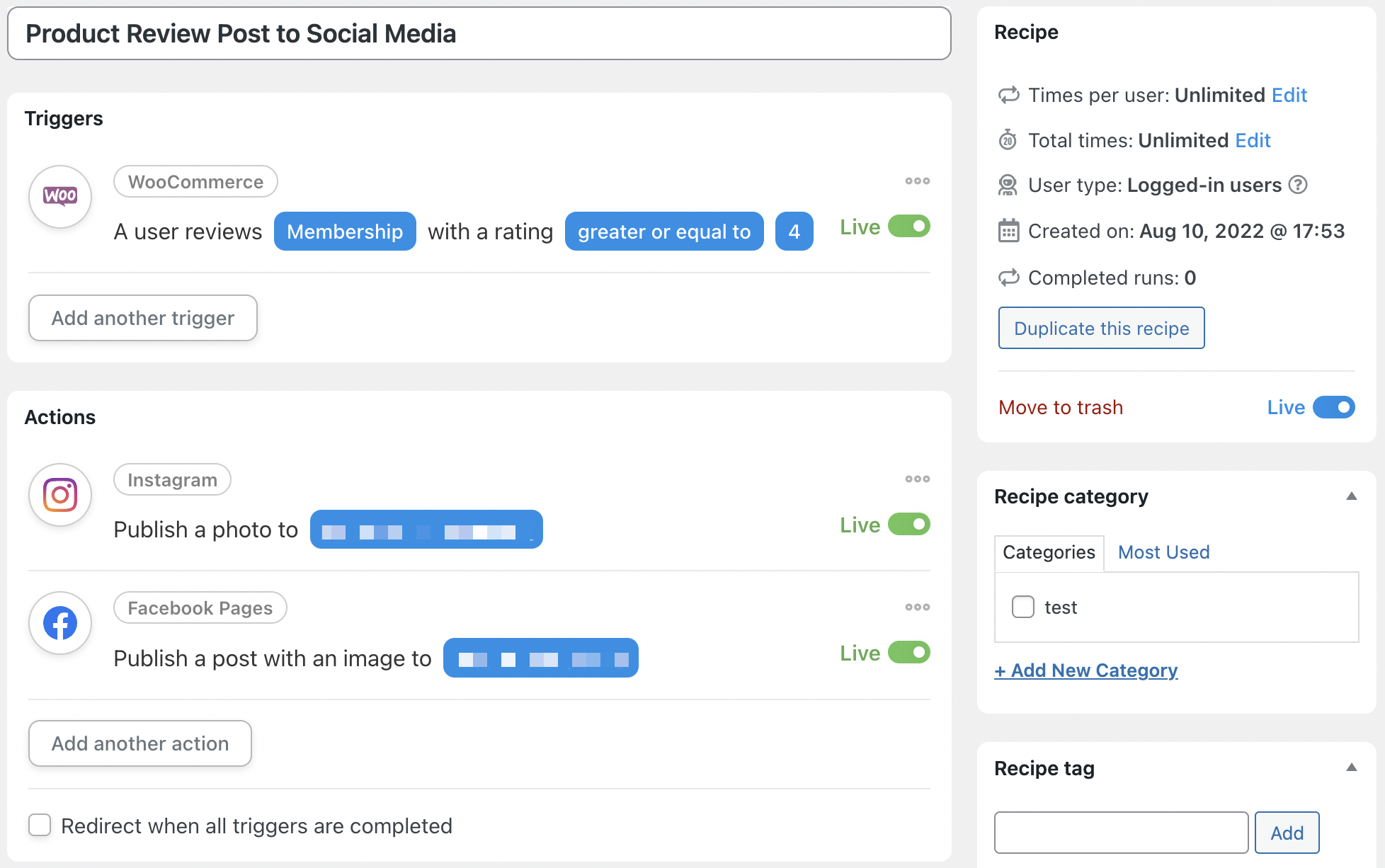Toggle the recipe Live switch in sidebar

(1334, 407)
